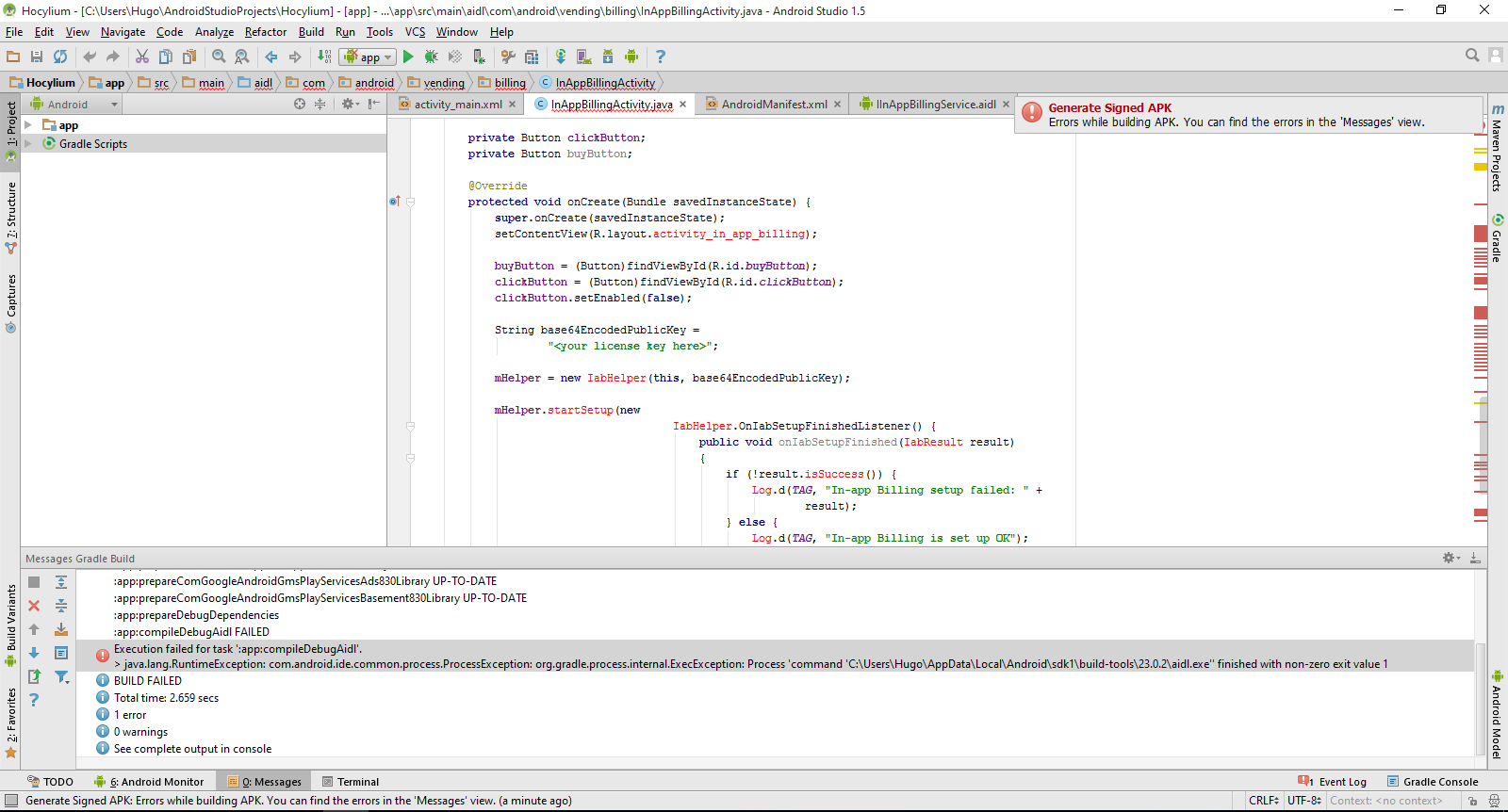This screenshot has height=812, width=1508.
Task: Toggle the Build Variants side tab
Action: click(x=10, y=625)
